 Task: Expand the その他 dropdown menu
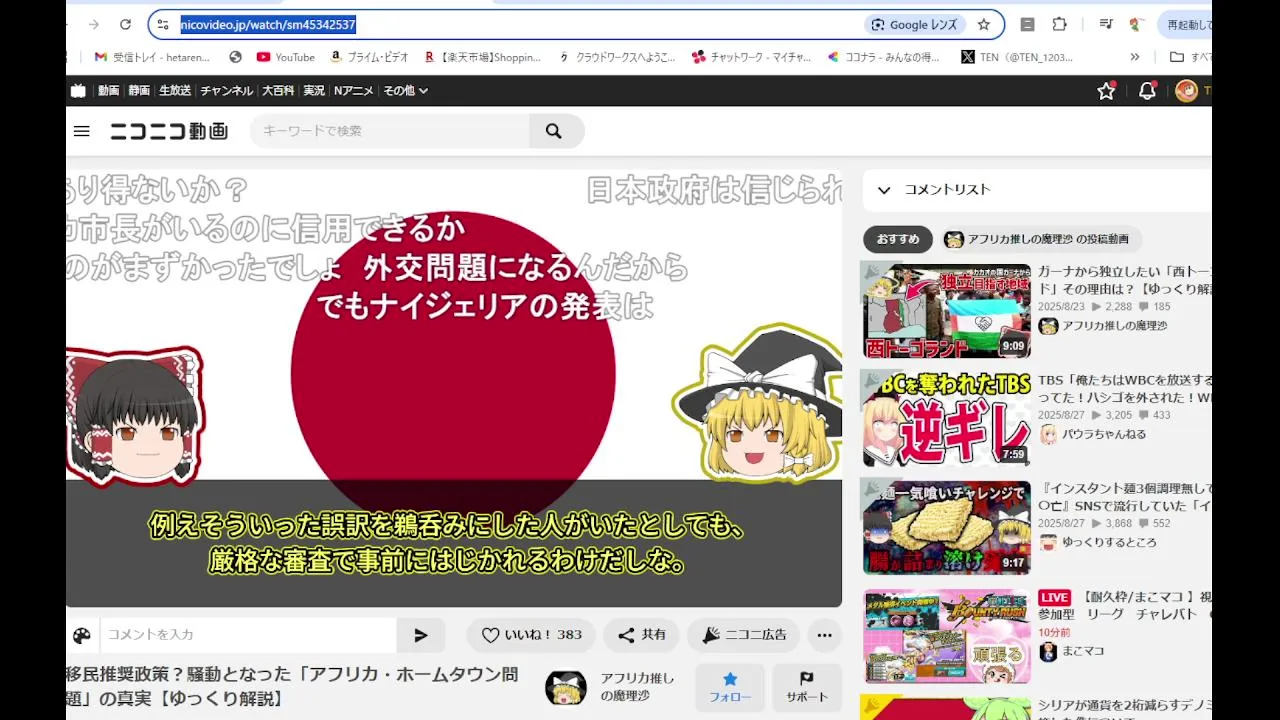pos(405,90)
